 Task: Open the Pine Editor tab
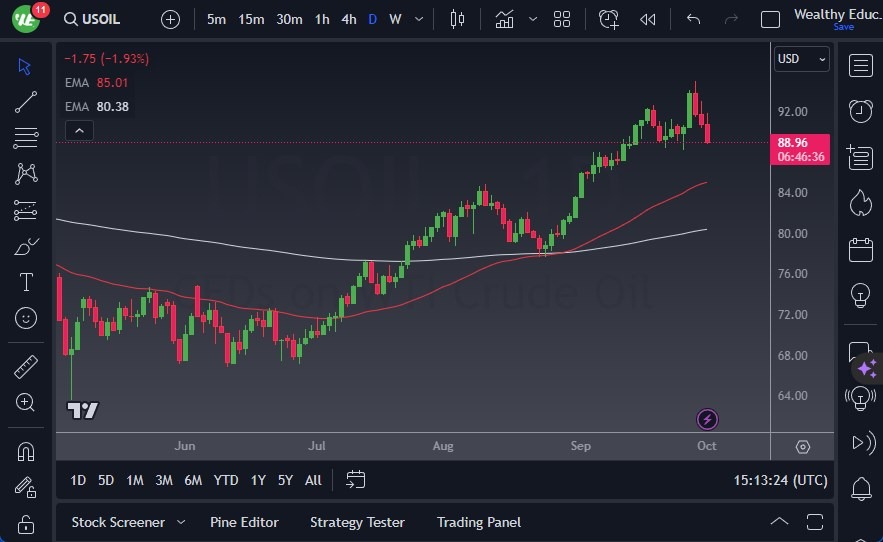[244, 522]
